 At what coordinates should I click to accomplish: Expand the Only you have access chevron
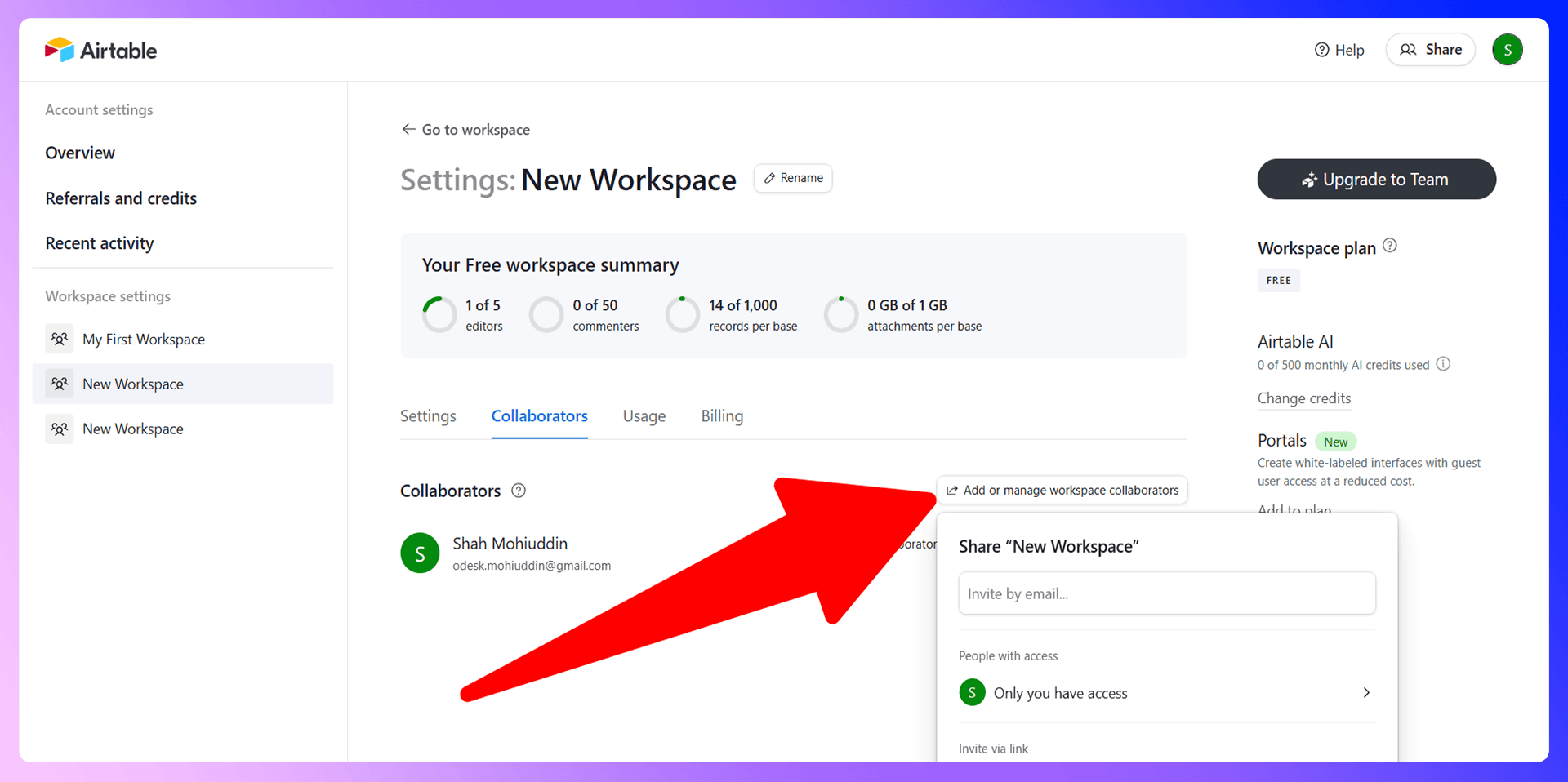pyautogui.click(x=1366, y=693)
